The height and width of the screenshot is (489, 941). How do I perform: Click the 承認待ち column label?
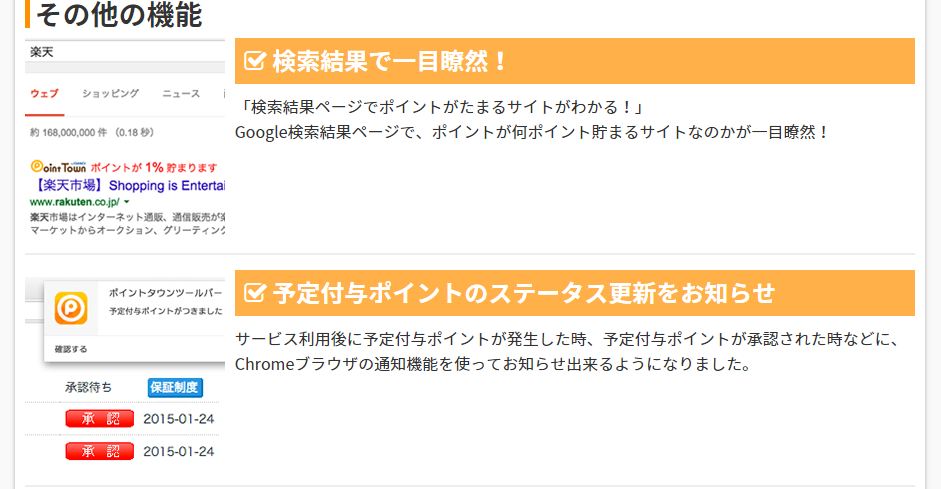coord(88,387)
